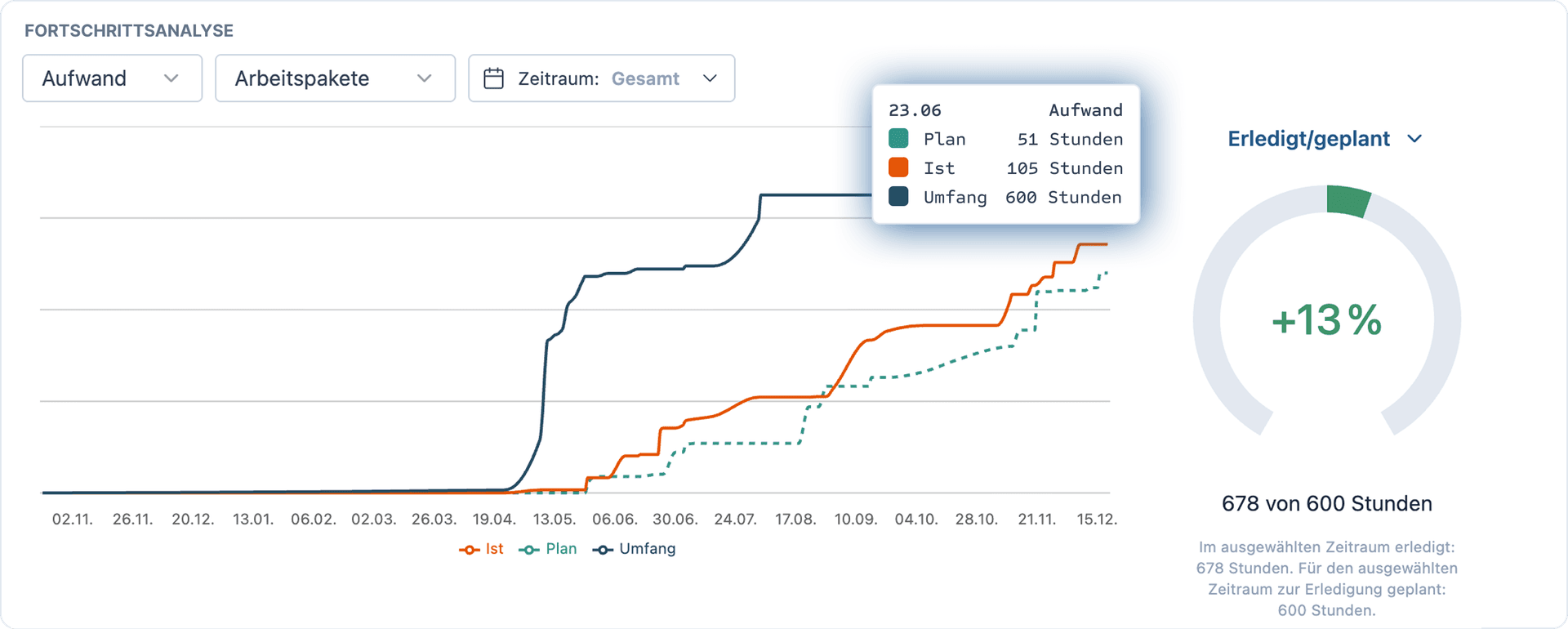Viewport: 1568px width, 629px height.
Task: Click the chevron in the Zeitraum selector
Action: 710,78
